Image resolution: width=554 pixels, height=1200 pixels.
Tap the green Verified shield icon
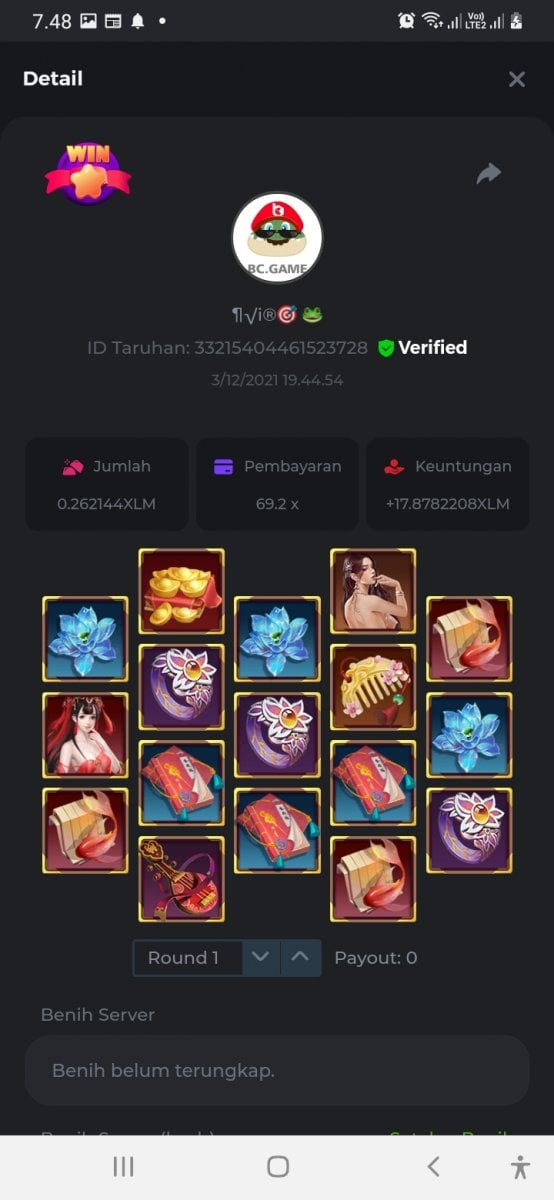[x=386, y=348]
